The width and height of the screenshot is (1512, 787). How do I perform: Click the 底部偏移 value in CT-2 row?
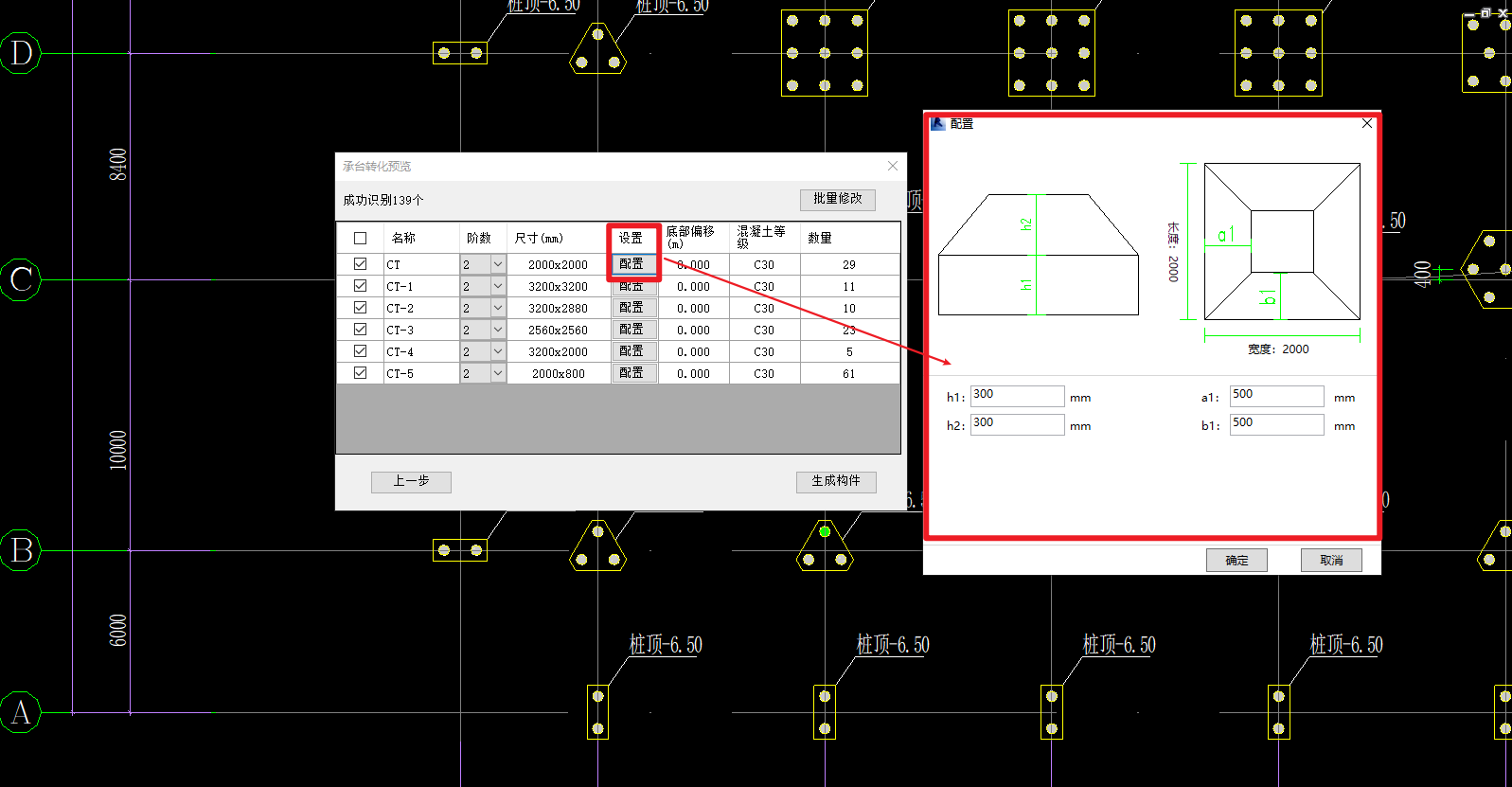click(x=693, y=309)
